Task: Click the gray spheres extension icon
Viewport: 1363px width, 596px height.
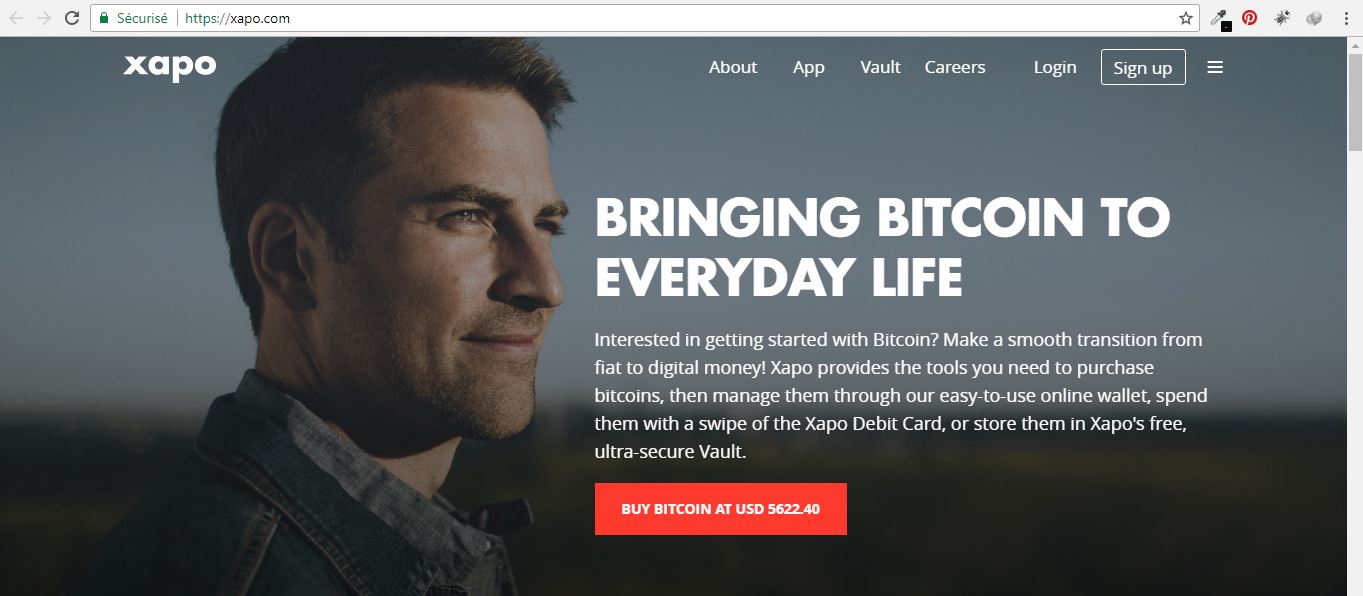Action: 1313,17
